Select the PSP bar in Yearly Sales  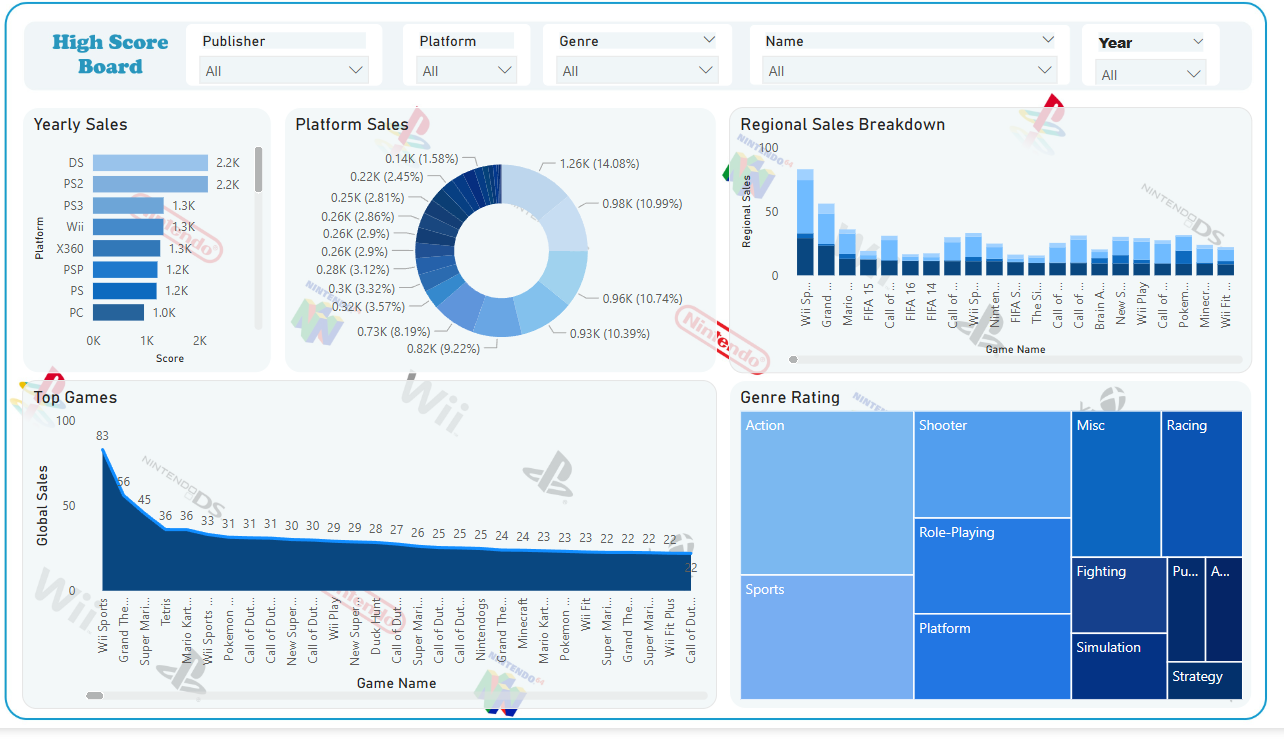pos(125,270)
